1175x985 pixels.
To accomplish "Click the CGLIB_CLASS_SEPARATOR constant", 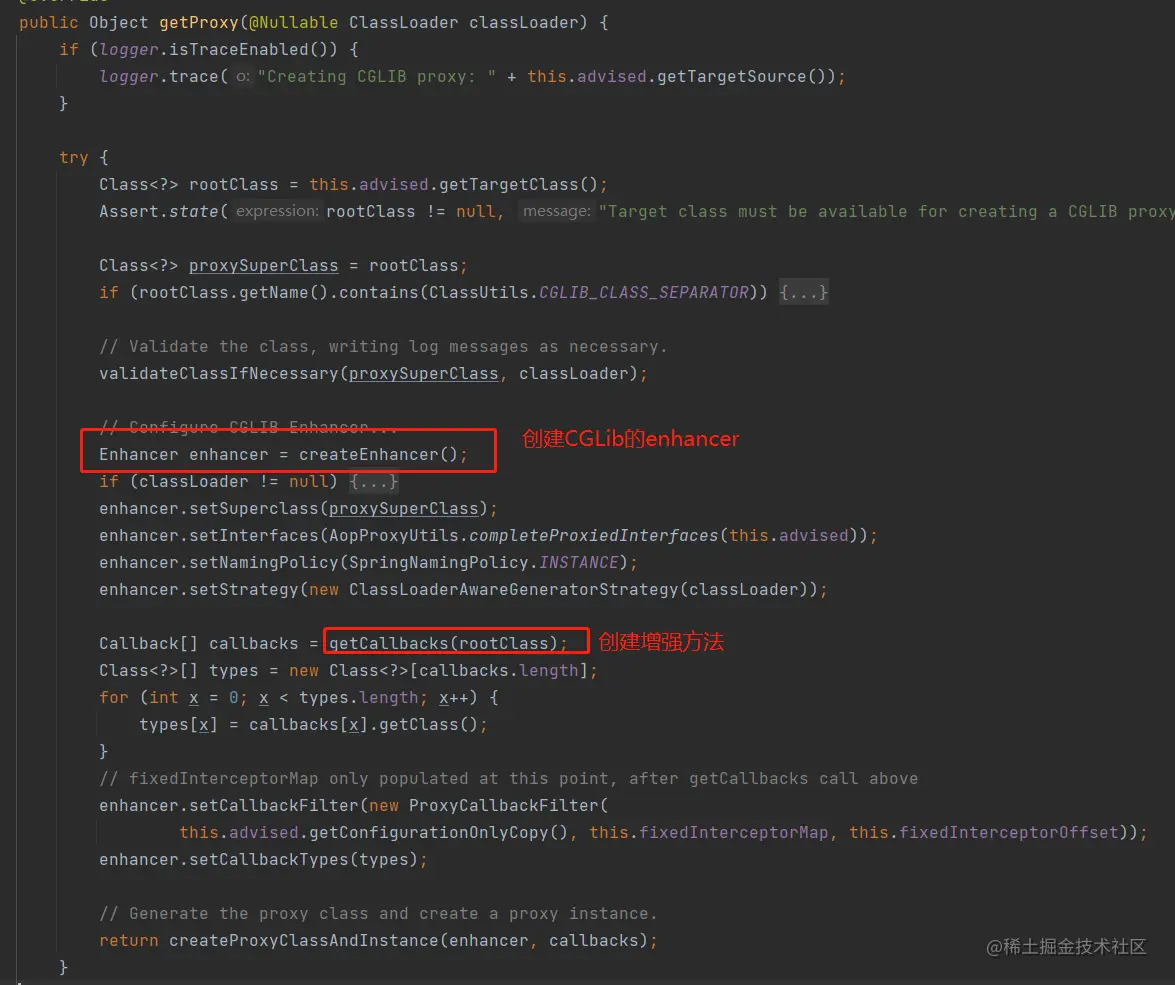I will tap(644, 292).
